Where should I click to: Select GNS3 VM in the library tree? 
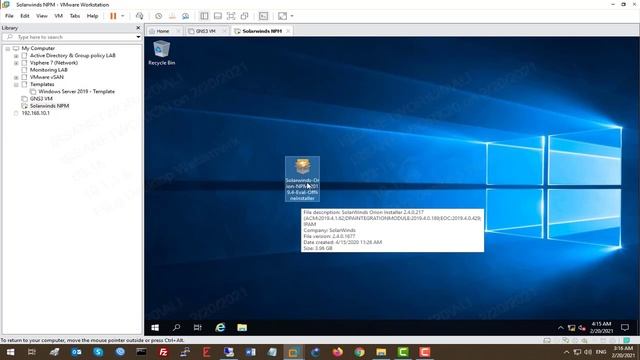coord(41,98)
